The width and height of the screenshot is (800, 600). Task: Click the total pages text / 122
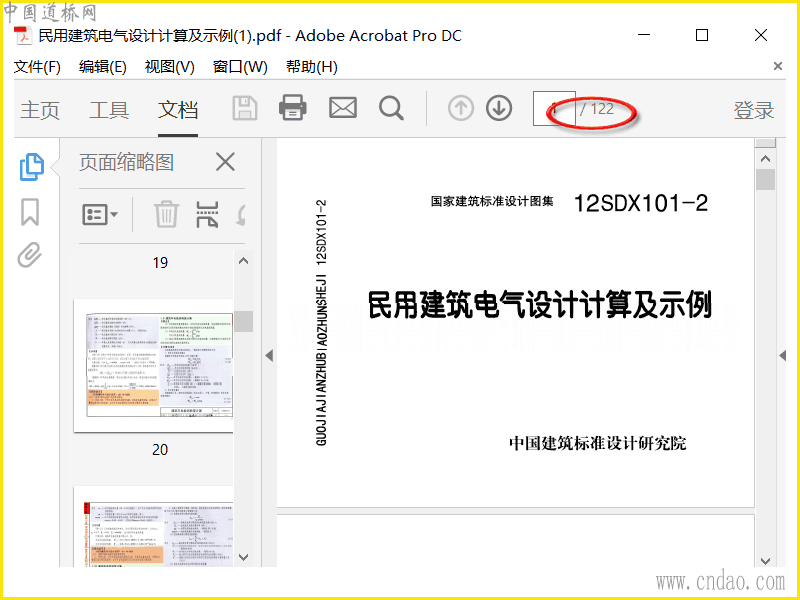click(597, 108)
